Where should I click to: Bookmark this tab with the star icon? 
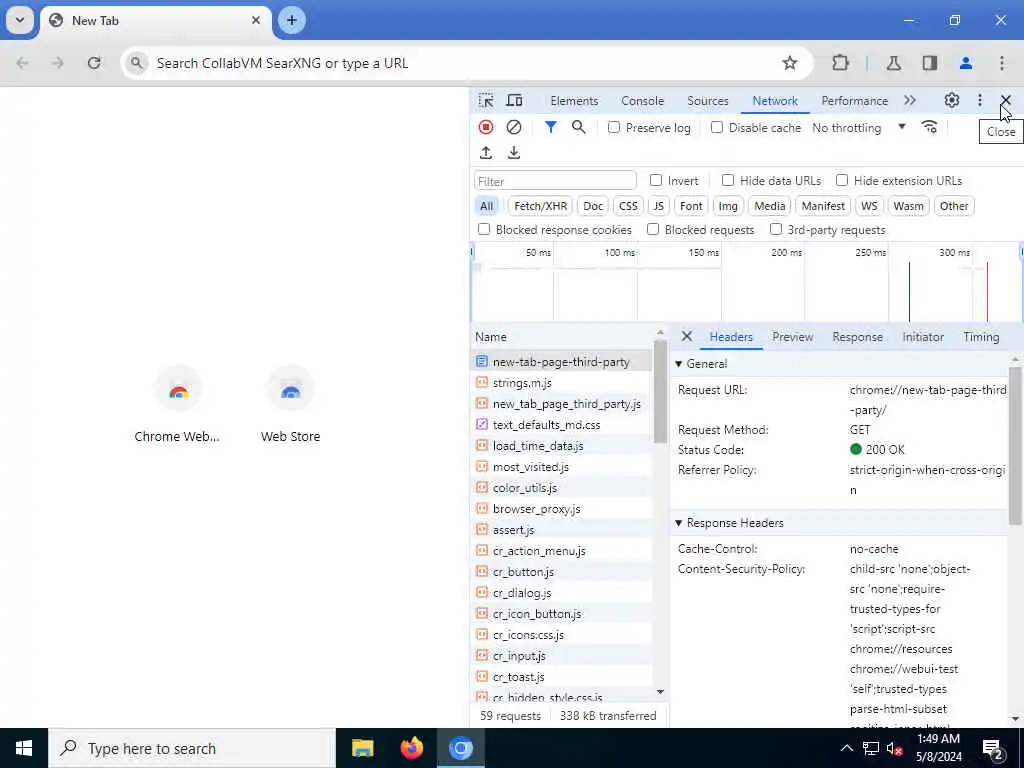(790, 63)
